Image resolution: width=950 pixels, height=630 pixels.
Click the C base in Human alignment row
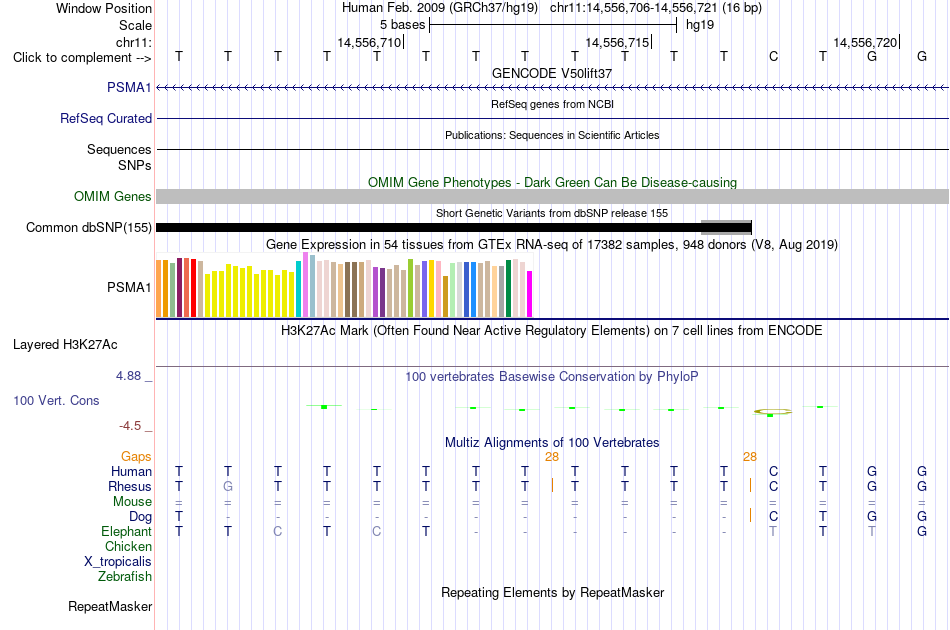(773, 471)
